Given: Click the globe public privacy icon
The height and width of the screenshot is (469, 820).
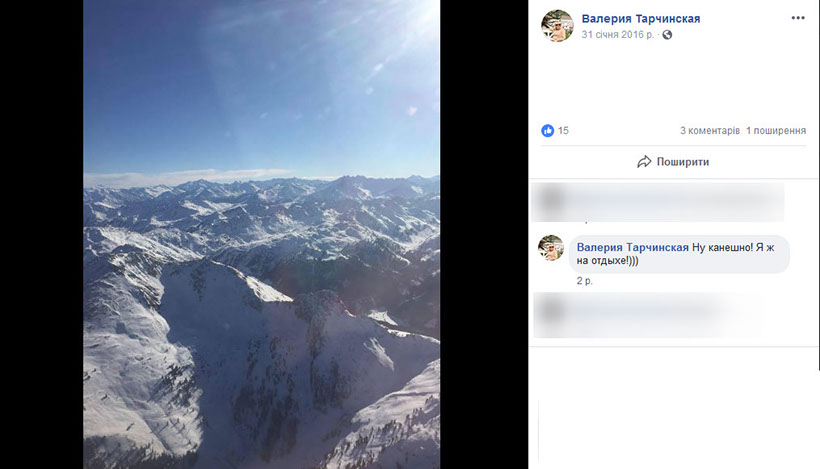Looking at the screenshot, I should point(667,35).
